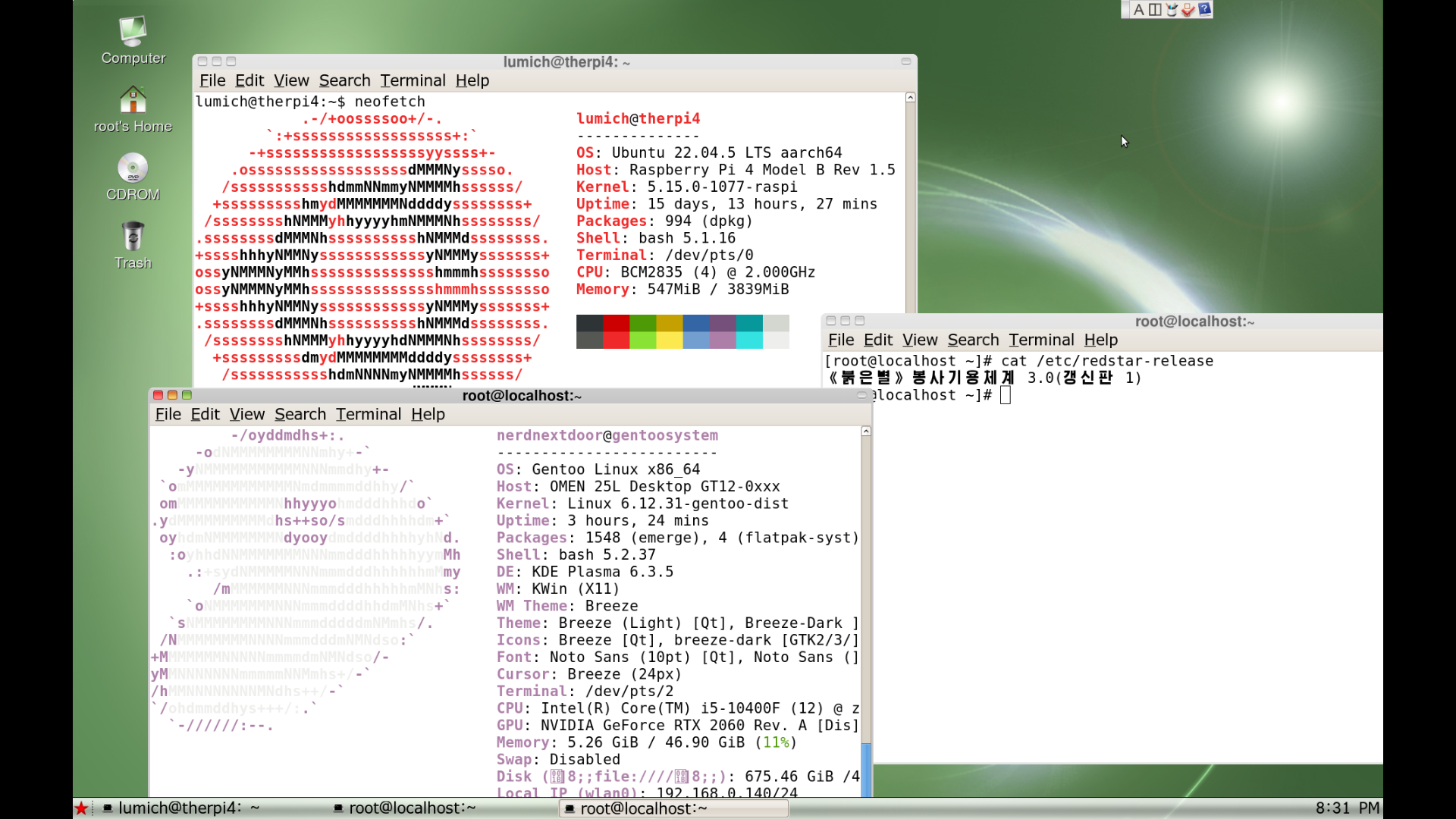Open View menu in lumich@therpi4 terminal
Screen dimensions: 1456x819
tap(291, 80)
